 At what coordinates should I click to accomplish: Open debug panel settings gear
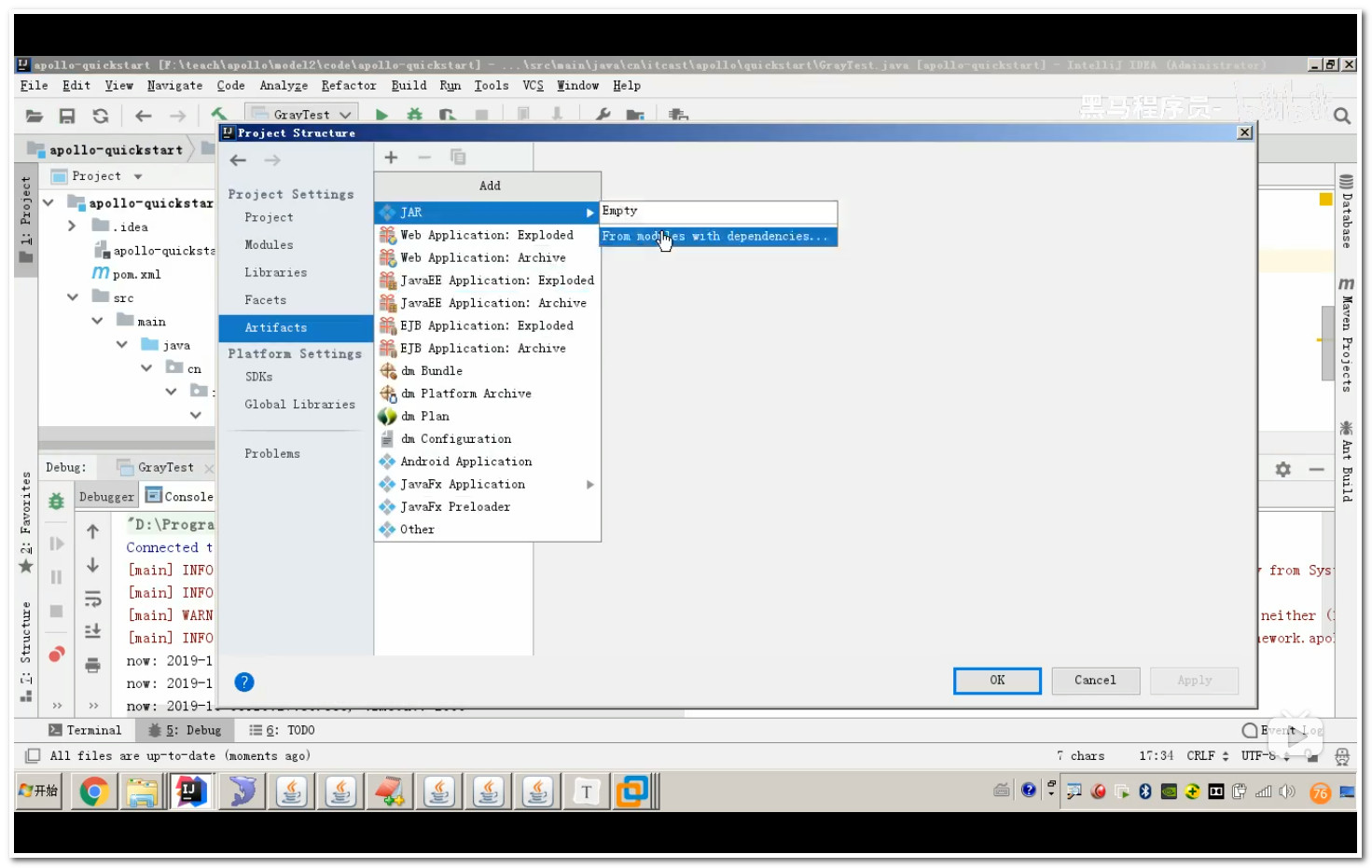(x=1283, y=470)
